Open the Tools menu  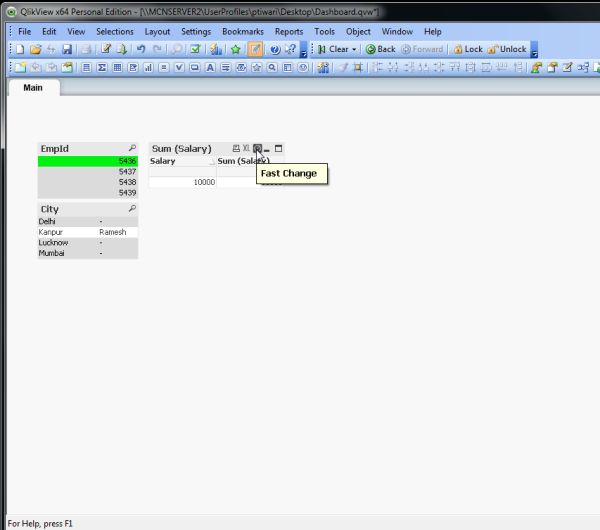point(324,31)
